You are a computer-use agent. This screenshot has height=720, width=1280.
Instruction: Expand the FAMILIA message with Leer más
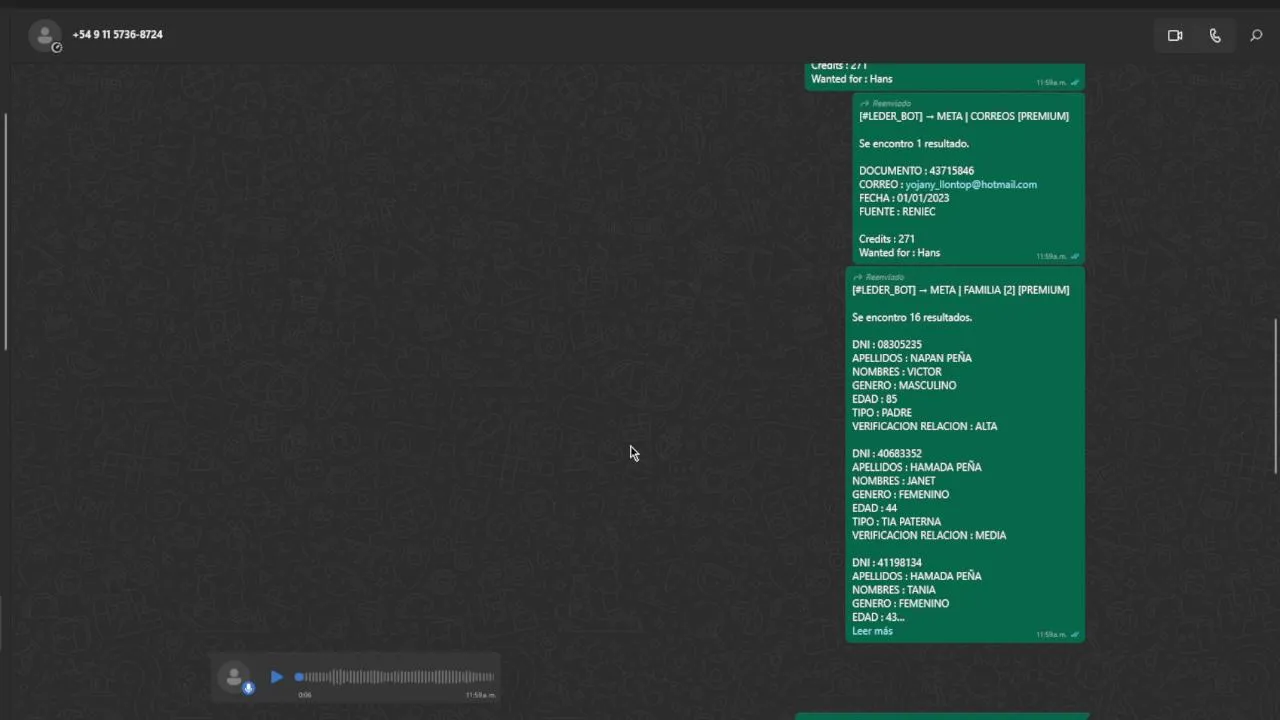[872, 631]
